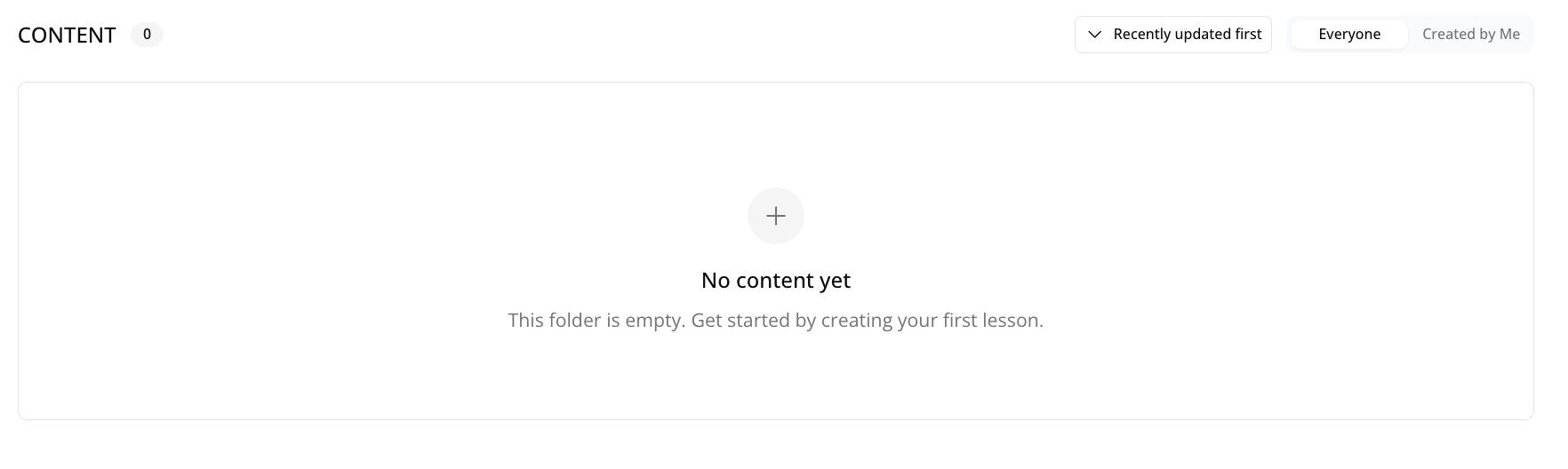Open the "Recently updated first" sort dropdown

(x=1172, y=35)
